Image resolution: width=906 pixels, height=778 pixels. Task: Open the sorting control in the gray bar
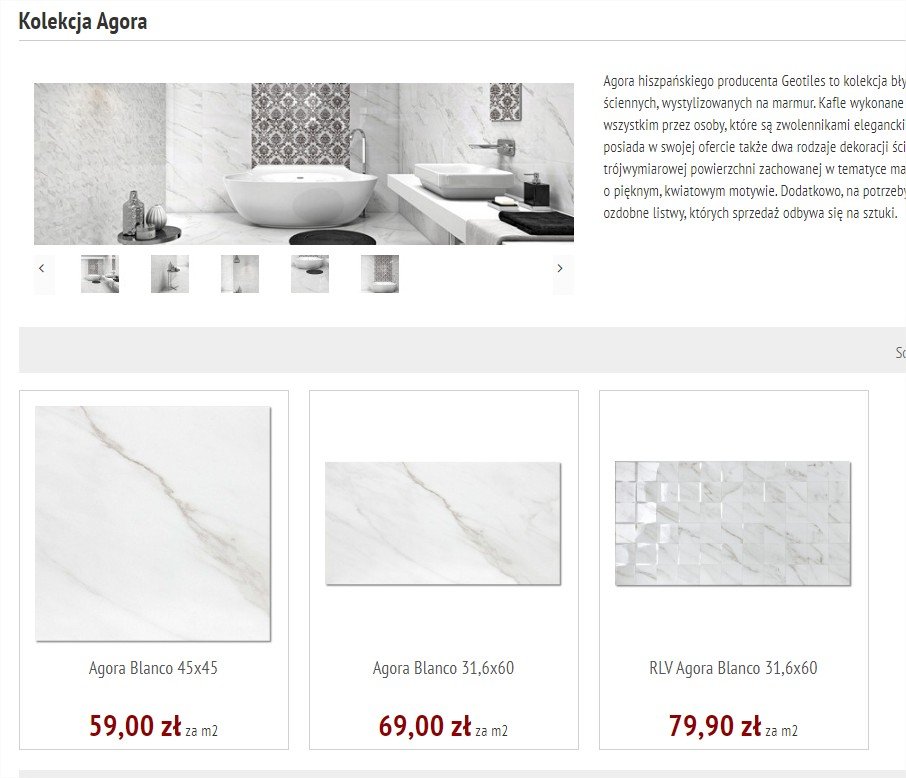[x=900, y=352]
